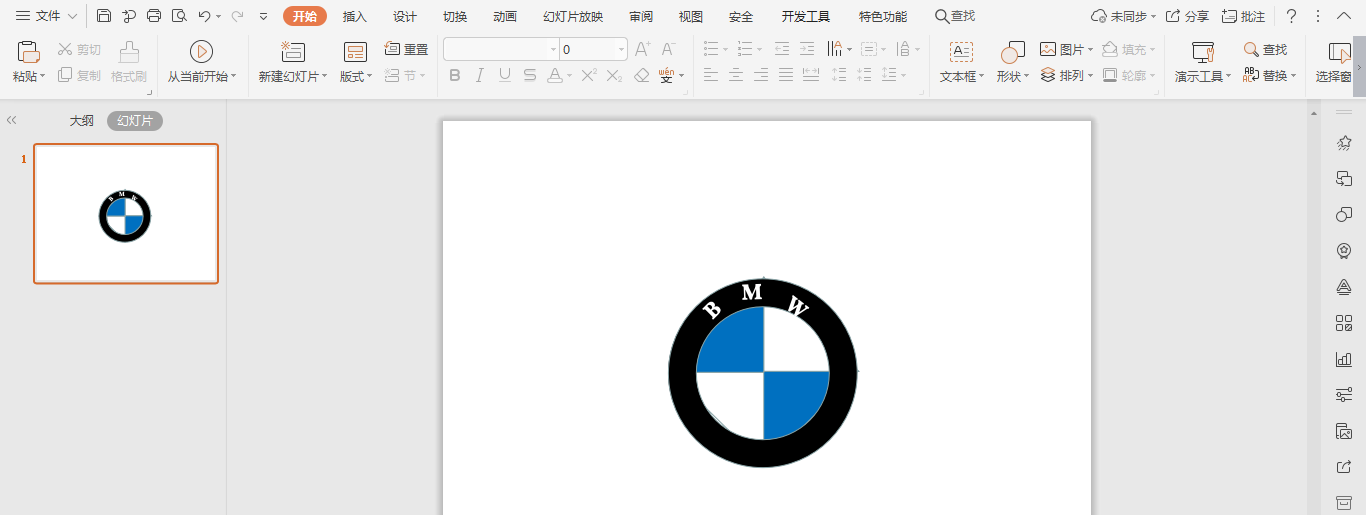1366x515 pixels.
Task: Toggle right text alignment
Action: click(x=761, y=75)
